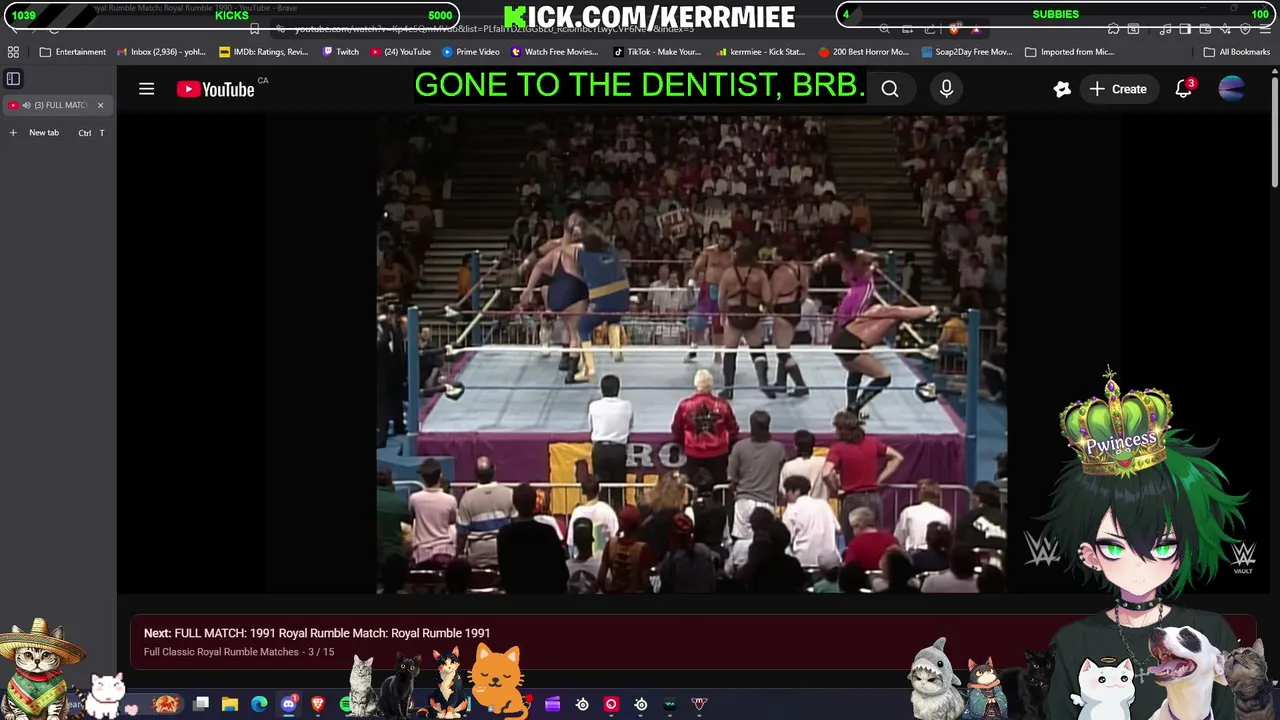Open the YouTube account avatar menu

(1232, 89)
